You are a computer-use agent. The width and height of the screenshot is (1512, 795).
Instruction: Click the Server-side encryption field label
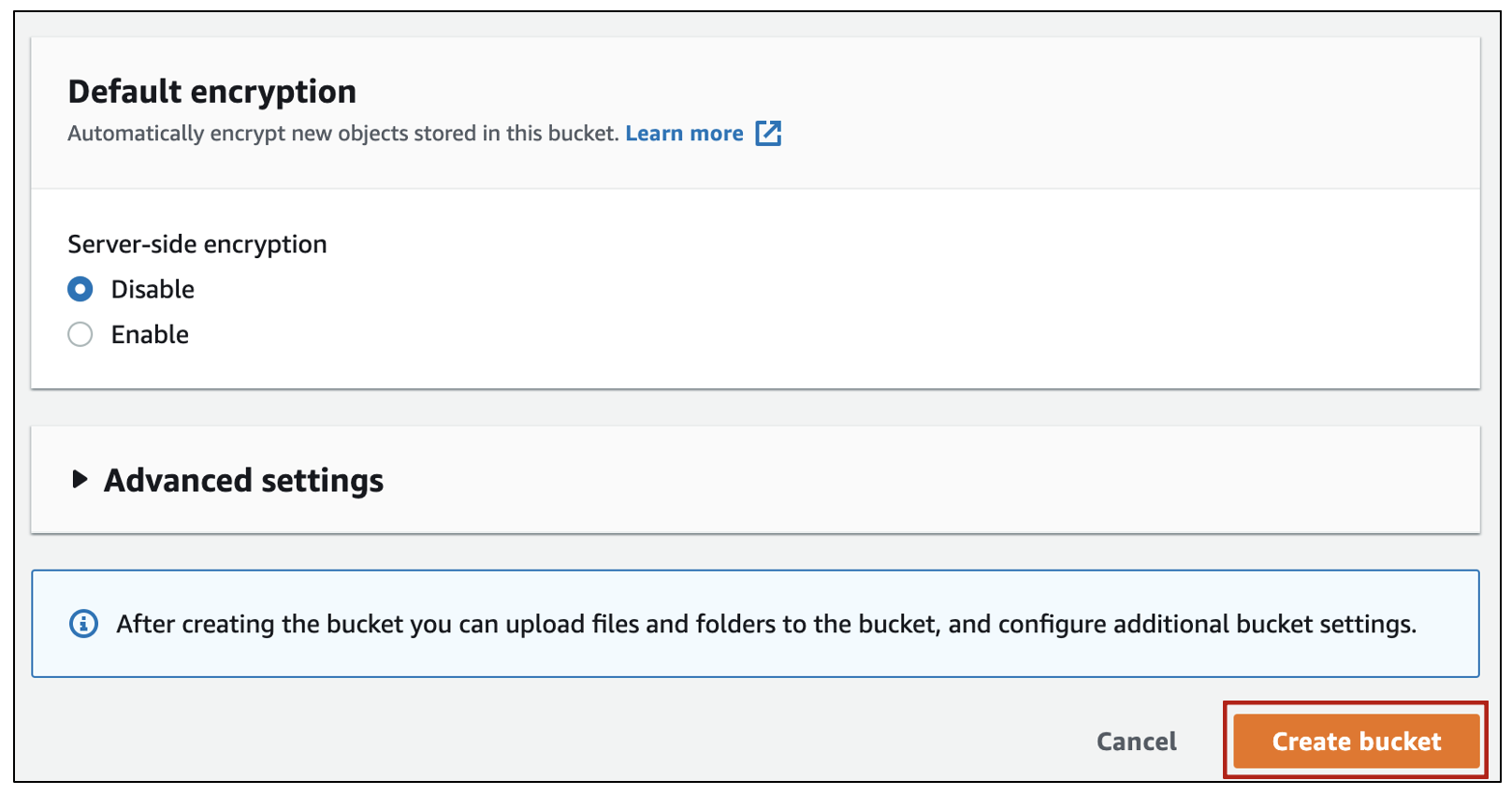pyautogui.click(x=197, y=244)
